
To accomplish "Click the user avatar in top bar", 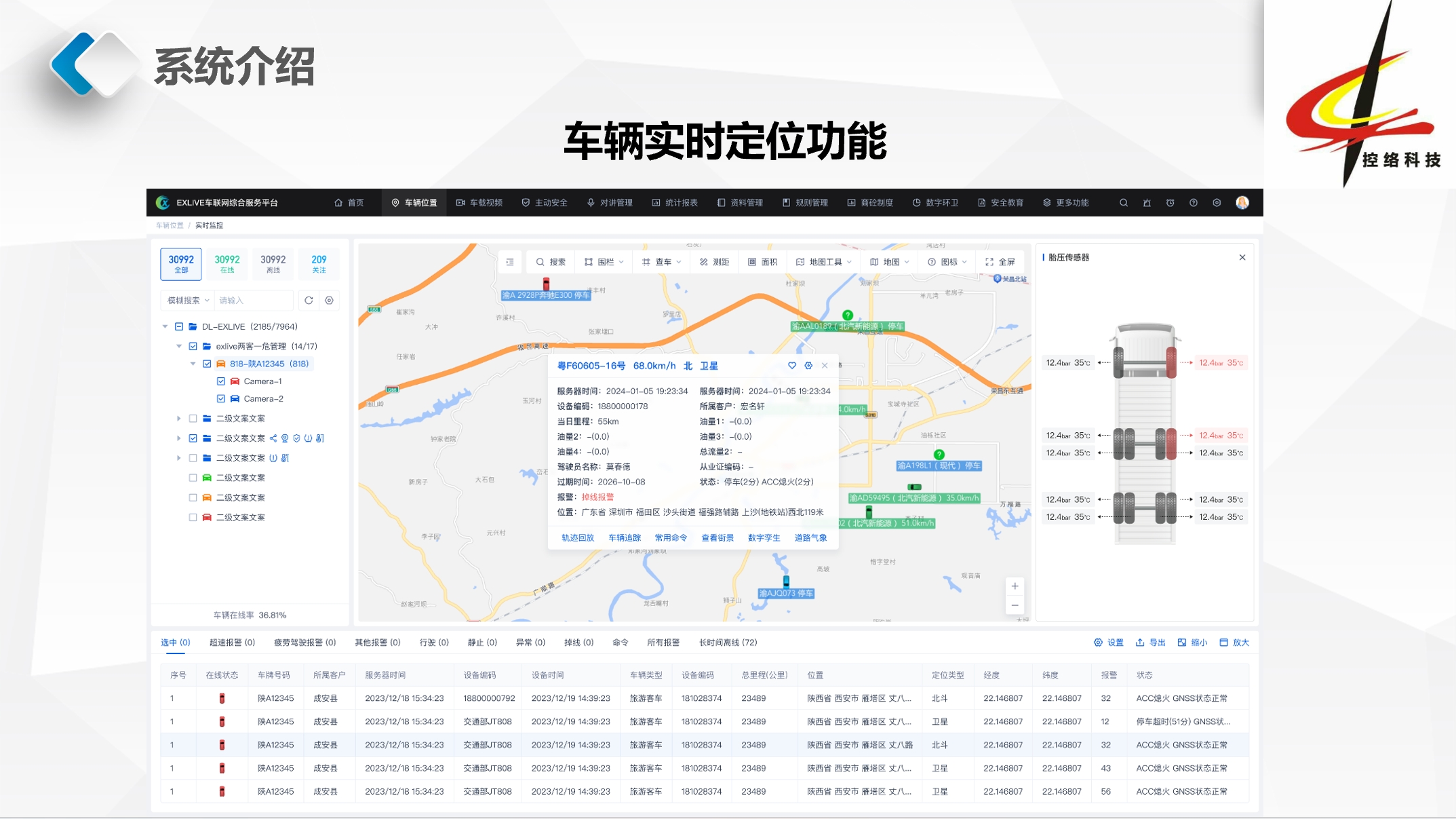I will coord(1242,203).
